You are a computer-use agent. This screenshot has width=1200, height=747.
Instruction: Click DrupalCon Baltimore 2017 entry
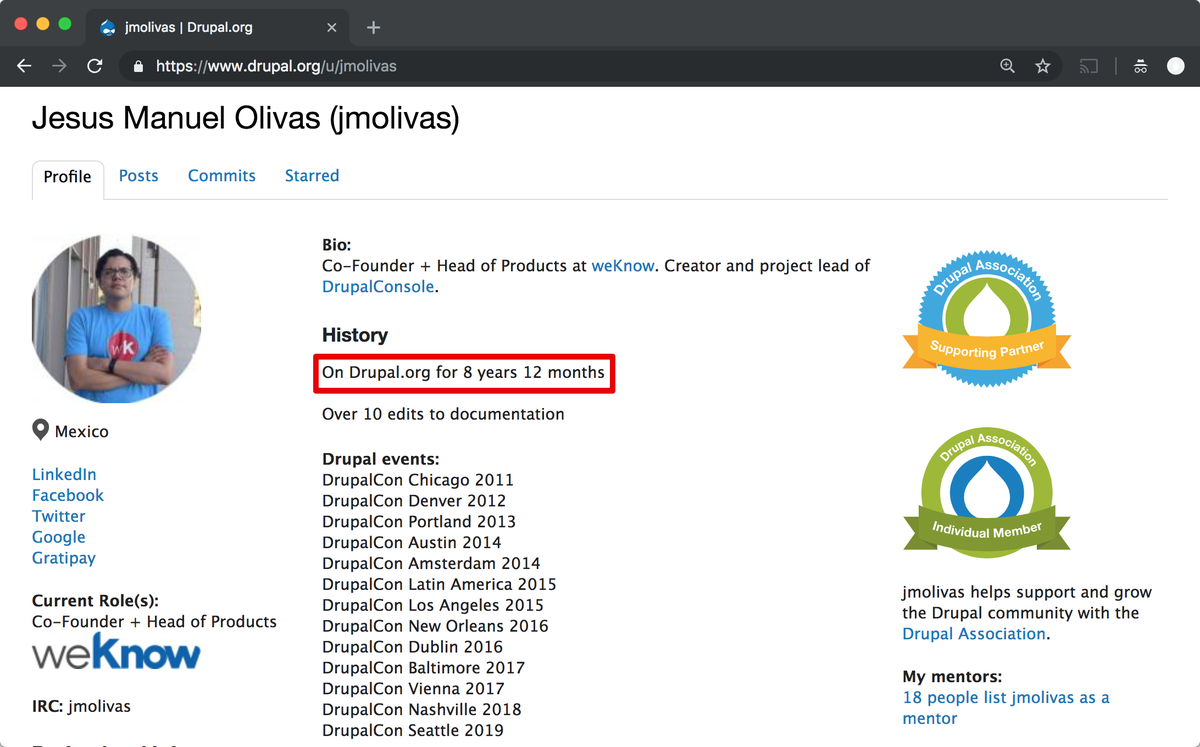point(423,668)
